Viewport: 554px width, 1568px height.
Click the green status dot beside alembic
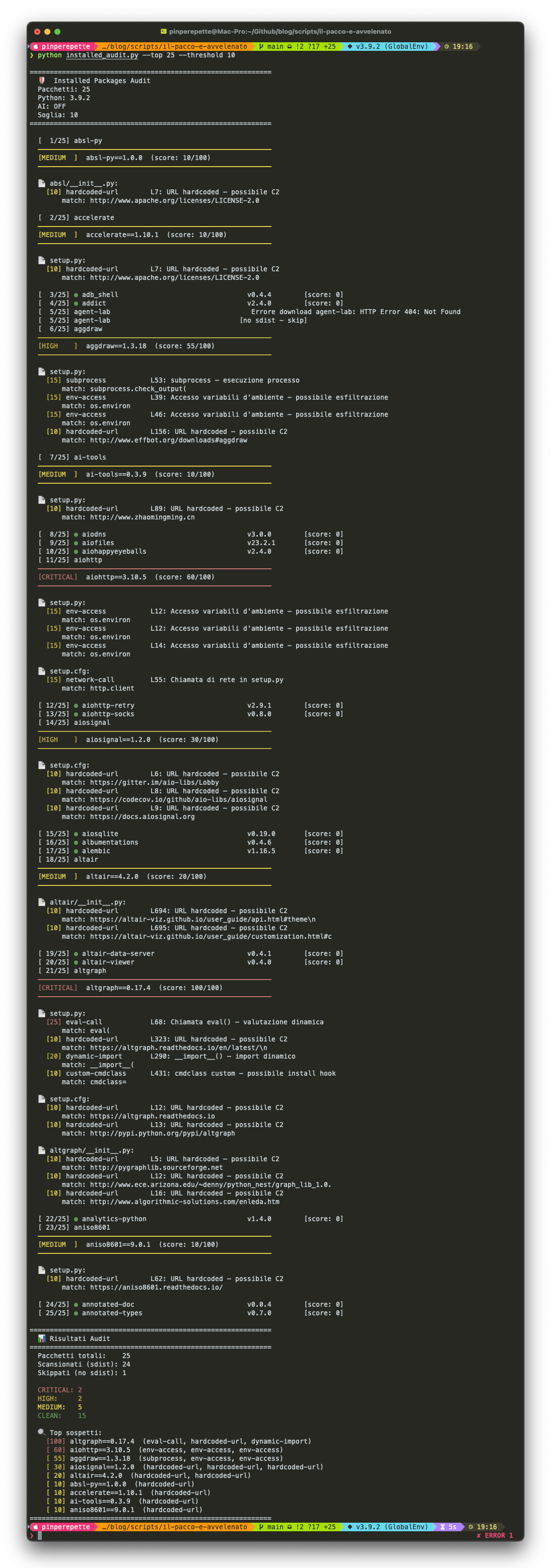coord(76,851)
